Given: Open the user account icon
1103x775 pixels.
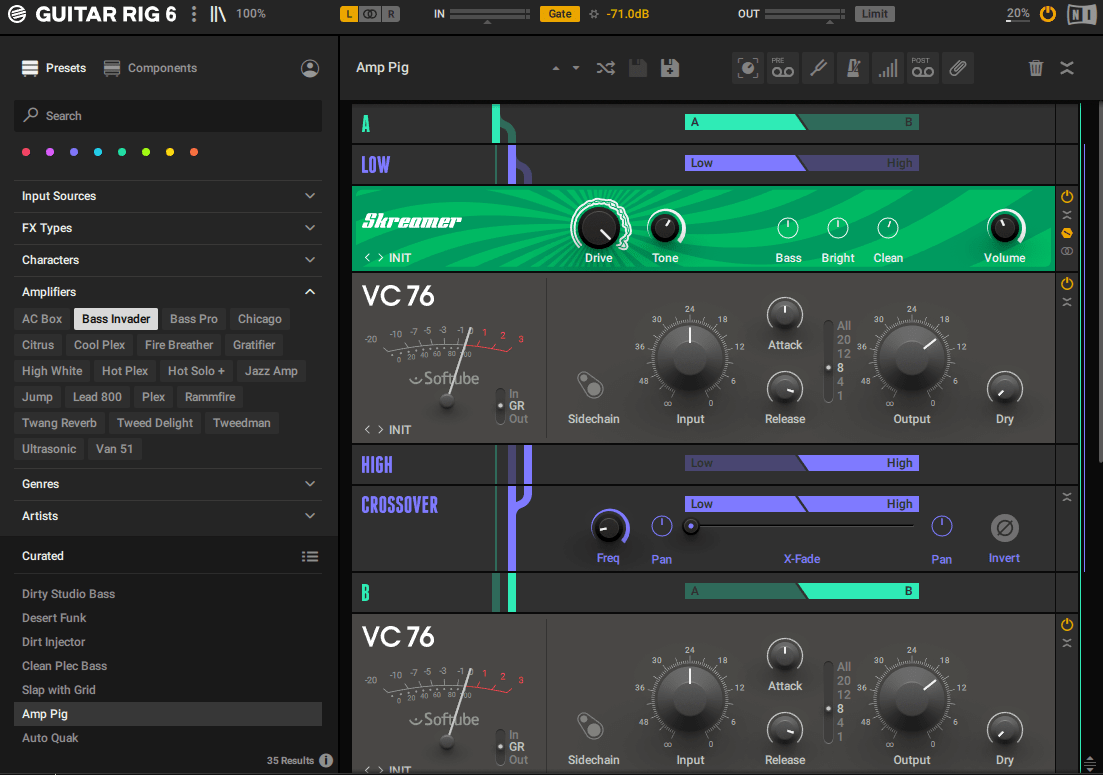Looking at the screenshot, I should (310, 68).
